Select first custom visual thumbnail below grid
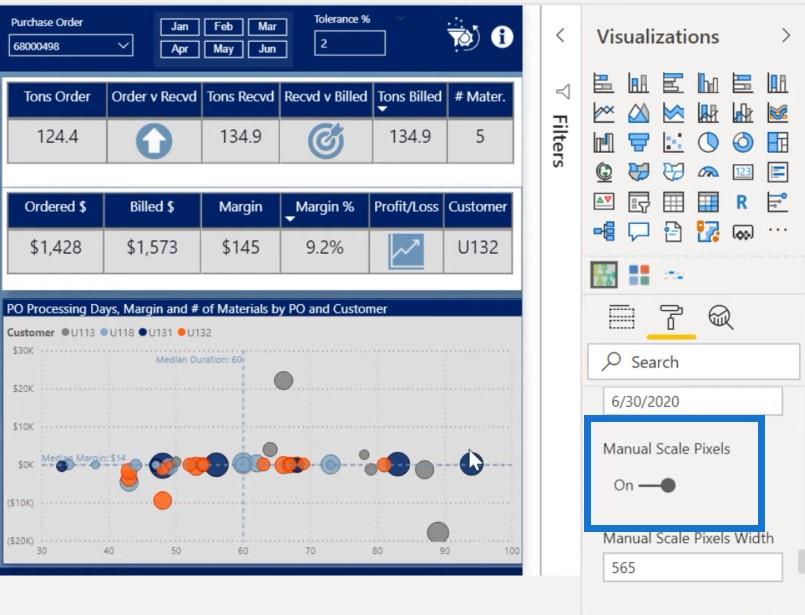805x615 pixels. point(604,275)
